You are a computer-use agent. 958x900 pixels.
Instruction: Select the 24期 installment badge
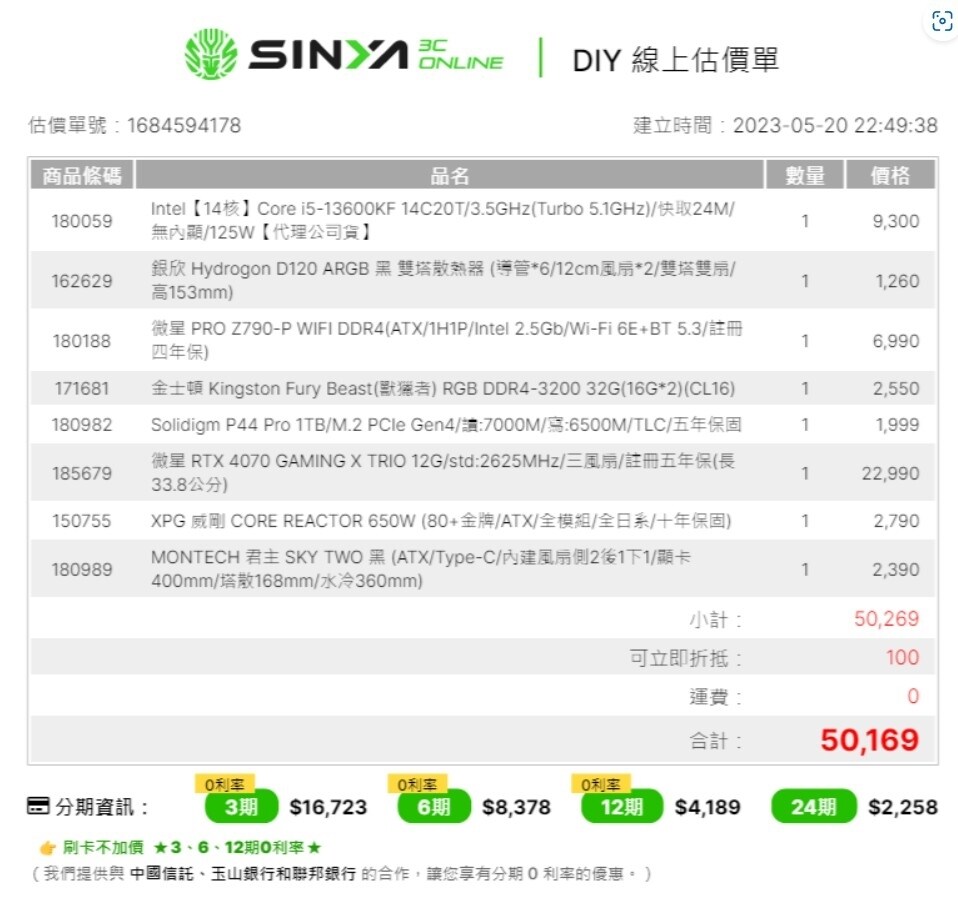tap(813, 807)
